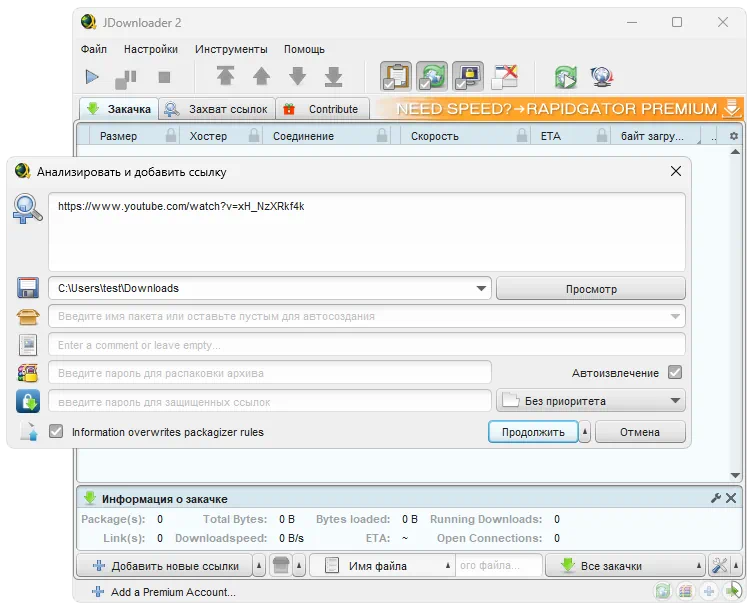Viewport: 754px width, 611px height.
Task: Focus the file name search field
Action: (x=498, y=565)
